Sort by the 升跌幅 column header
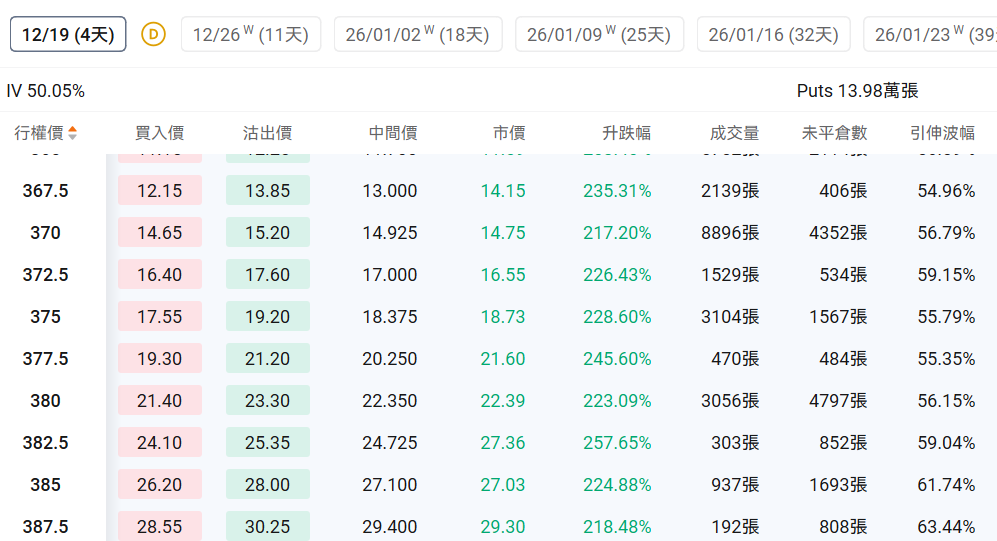Viewport: 997px width, 541px height. [626, 133]
